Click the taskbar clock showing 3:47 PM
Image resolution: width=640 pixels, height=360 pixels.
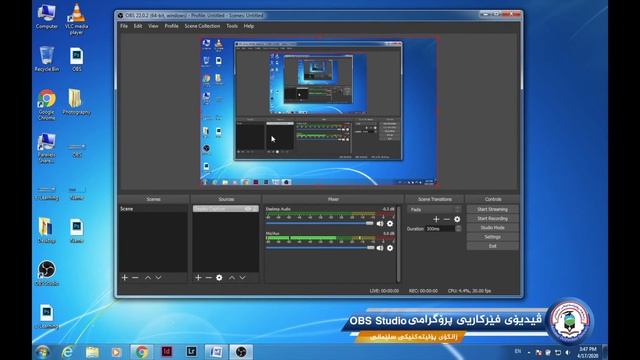point(588,352)
